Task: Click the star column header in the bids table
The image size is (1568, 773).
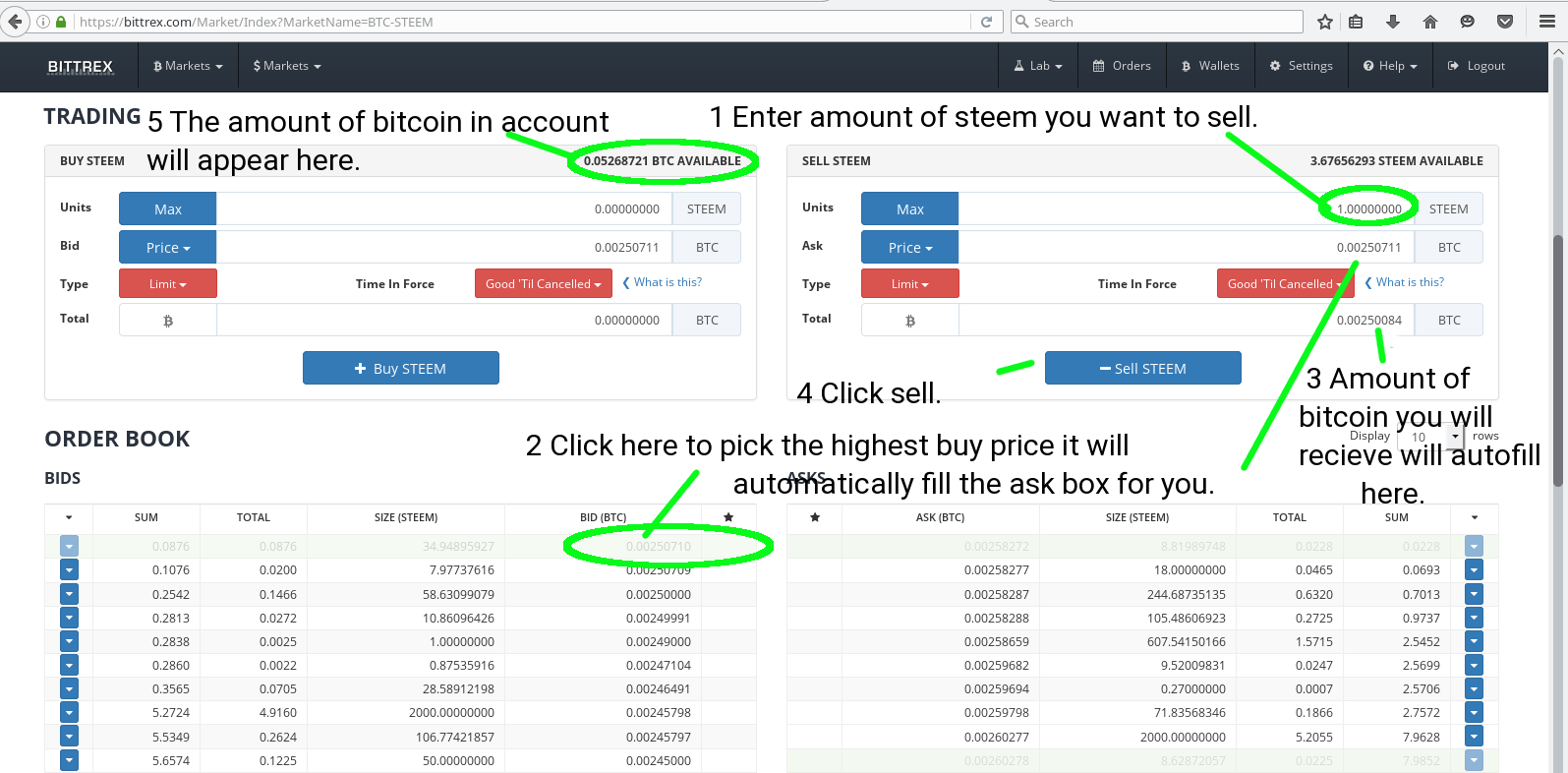Action: click(728, 517)
